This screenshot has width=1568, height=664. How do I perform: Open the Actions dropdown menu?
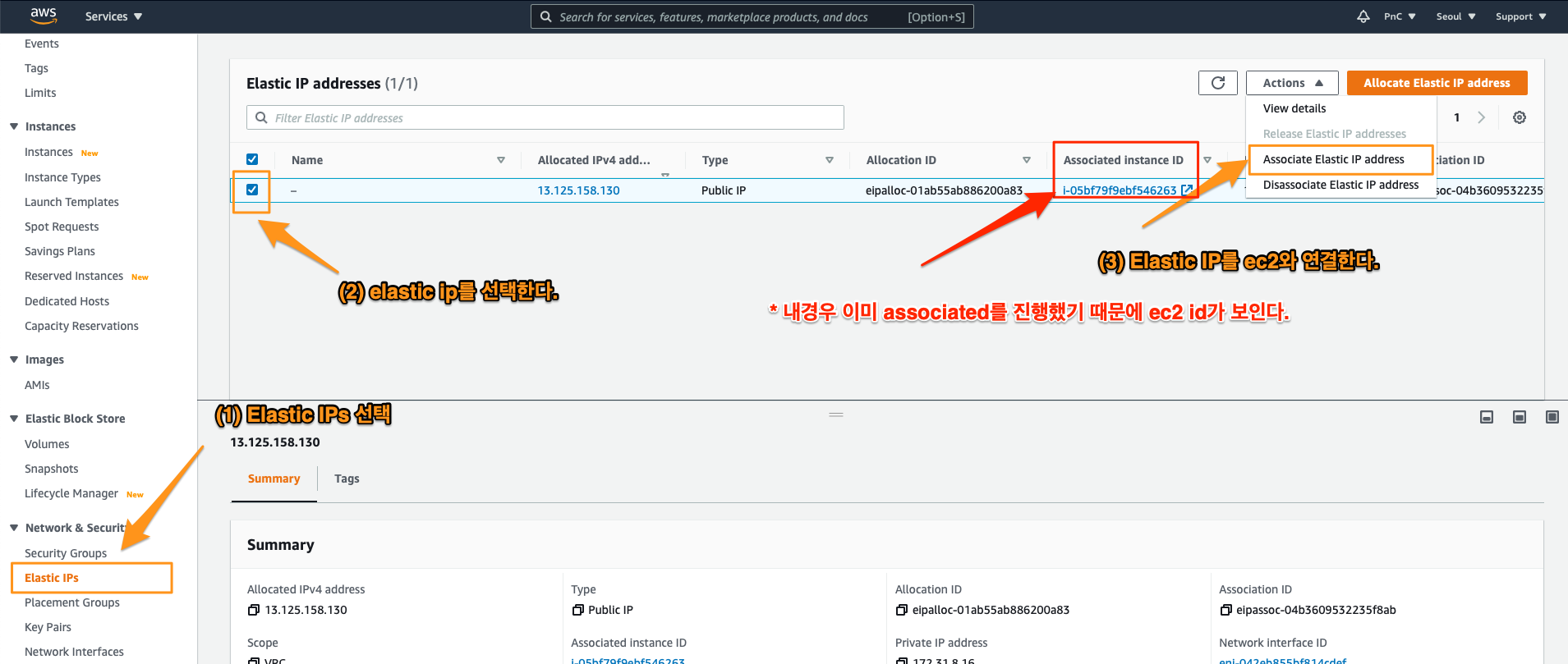tap(1291, 83)
